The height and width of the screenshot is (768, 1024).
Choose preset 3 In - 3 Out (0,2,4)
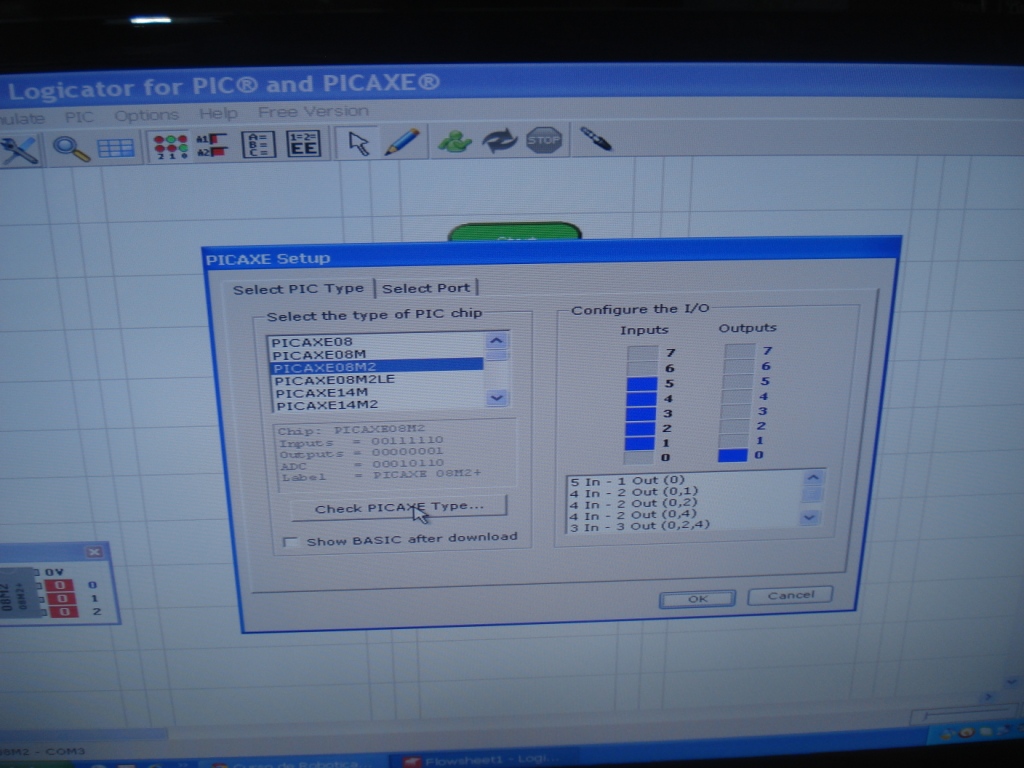pyautogui.click(x=684, y=526)
